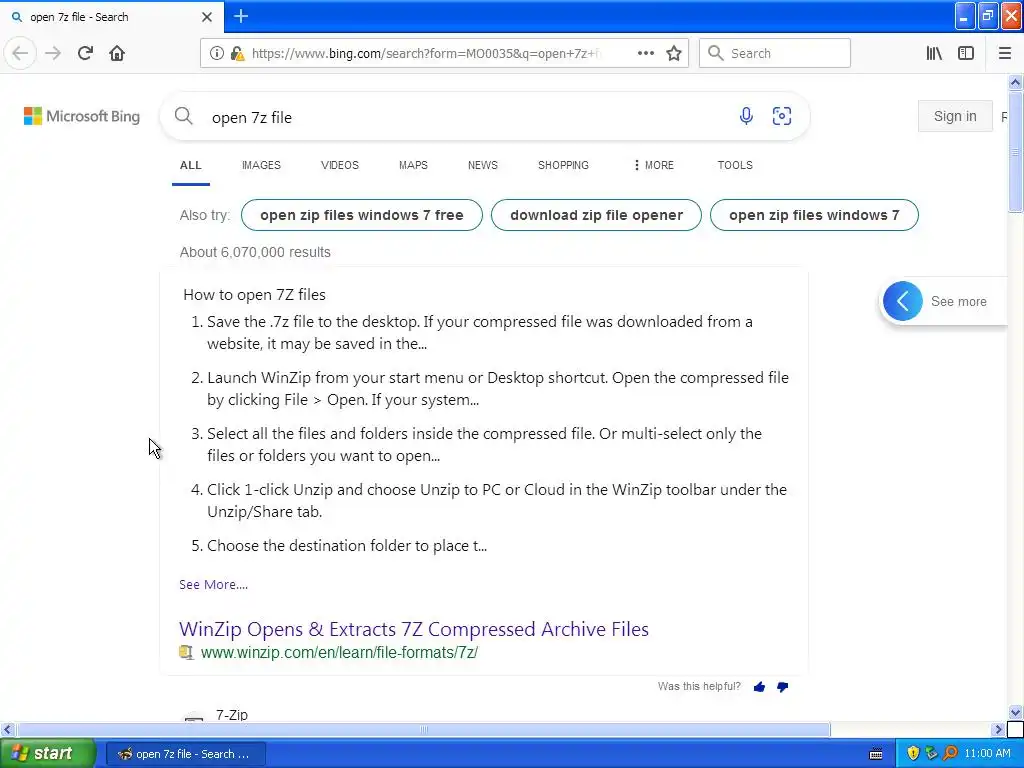
Task: Click the 7-Zip result heading
Action: [x=232, y=714]
